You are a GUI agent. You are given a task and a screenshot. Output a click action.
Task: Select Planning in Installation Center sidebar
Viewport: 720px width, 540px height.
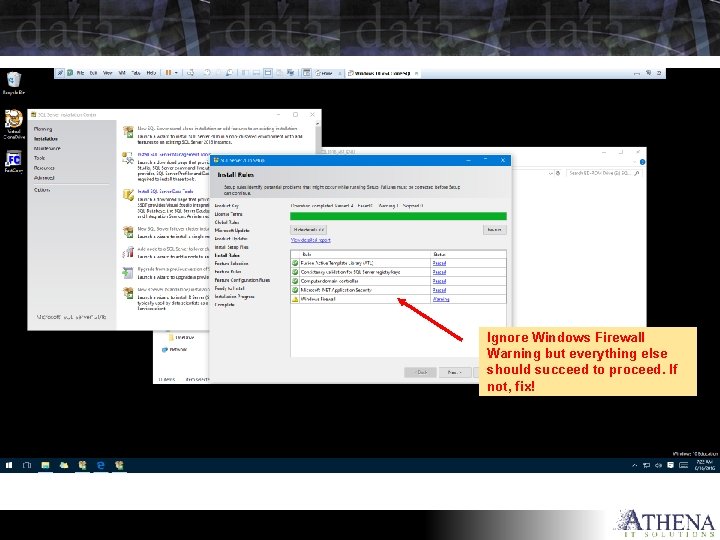click(43, 129)
